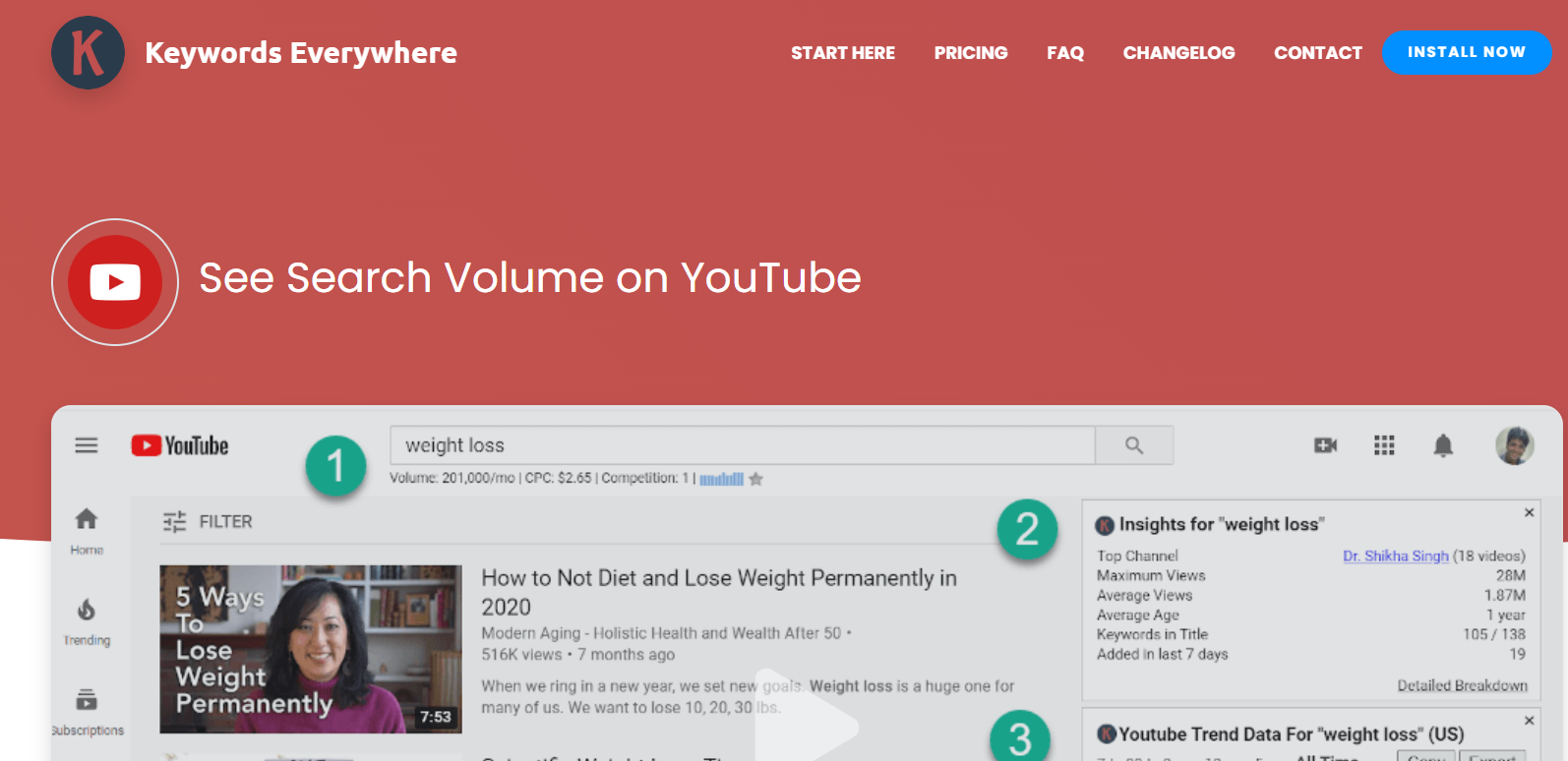Viewport: 1568px width, 761px height.
Task: Open the user profile avatar
Action: [x=1515, y=445]
